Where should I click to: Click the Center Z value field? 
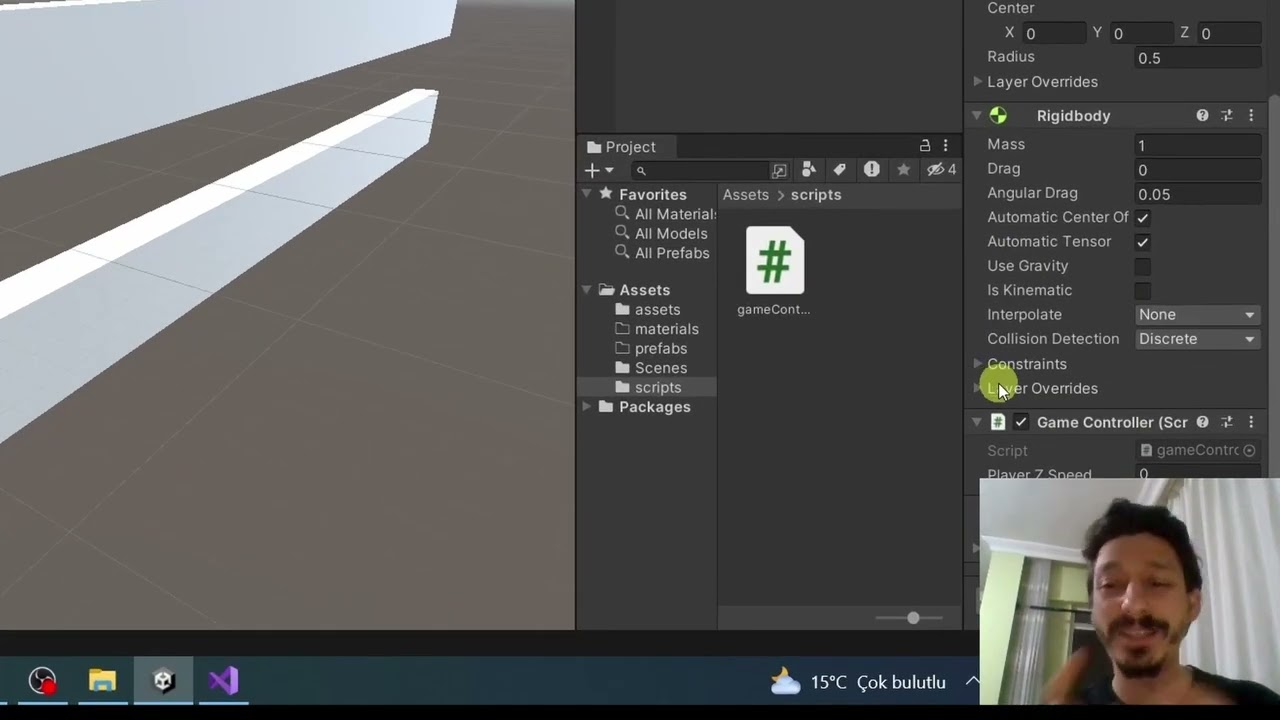pos(1229,33)
